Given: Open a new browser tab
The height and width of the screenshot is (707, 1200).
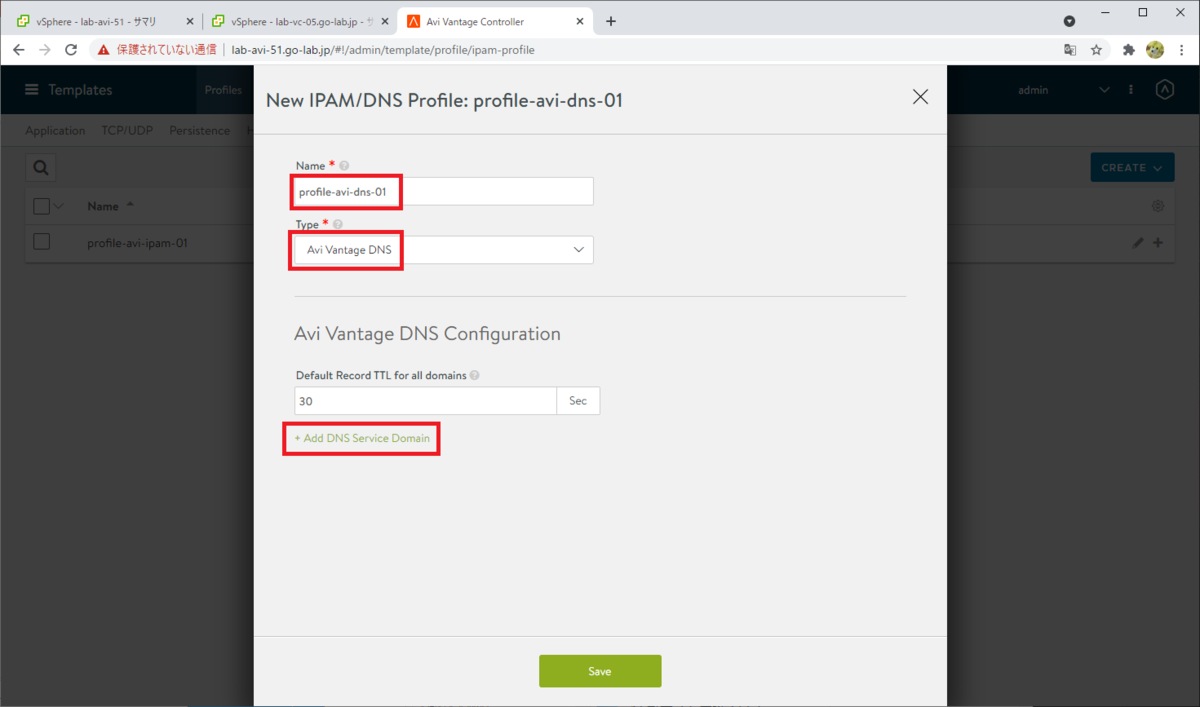Looking at the screenshot, I should (611, 21).
